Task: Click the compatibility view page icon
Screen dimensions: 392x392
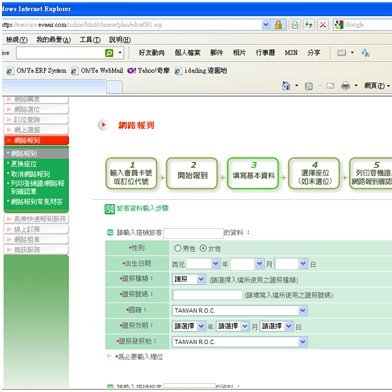Action: click(x=295, y=25)
